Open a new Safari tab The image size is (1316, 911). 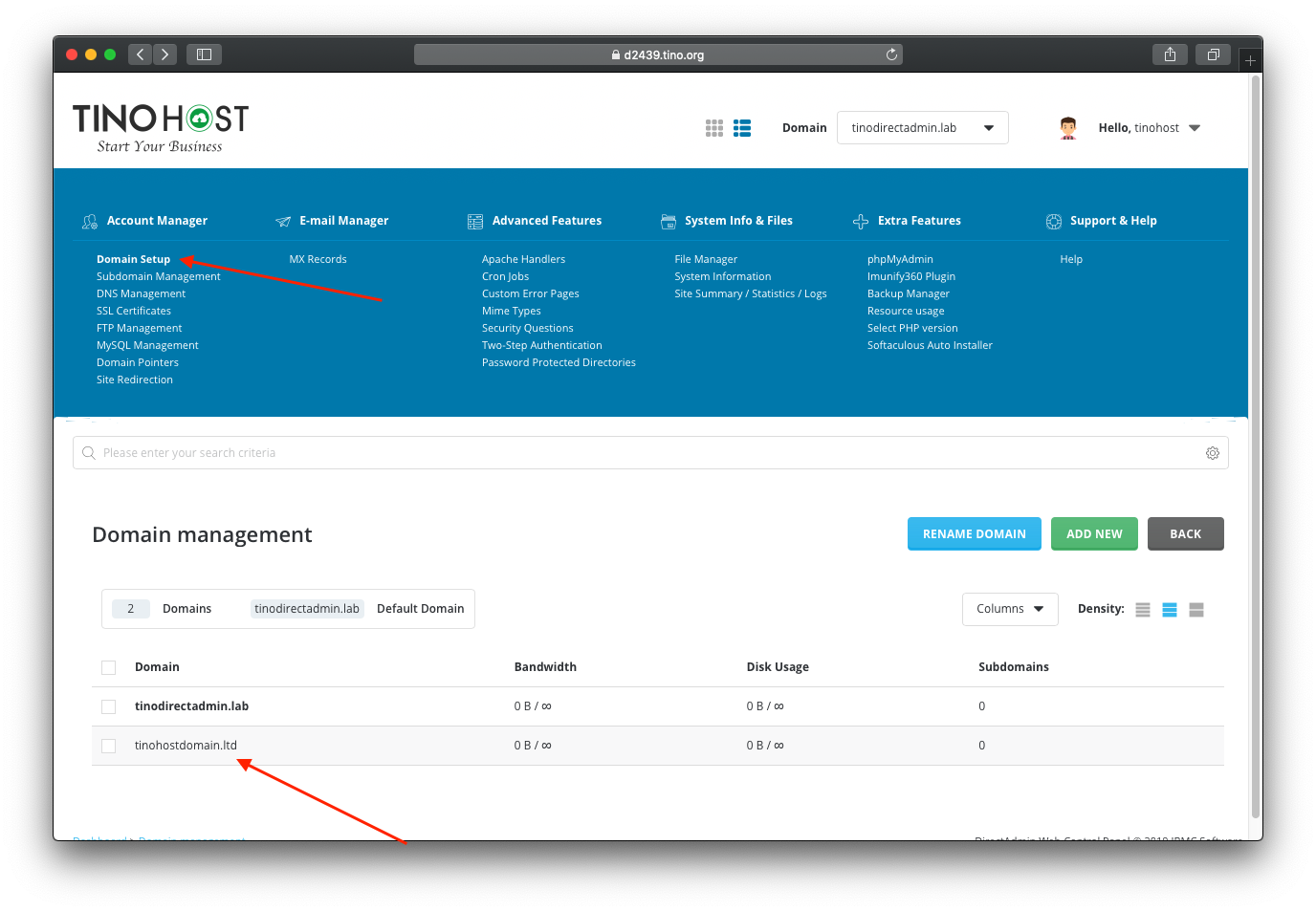click(x=1250, y=60)
